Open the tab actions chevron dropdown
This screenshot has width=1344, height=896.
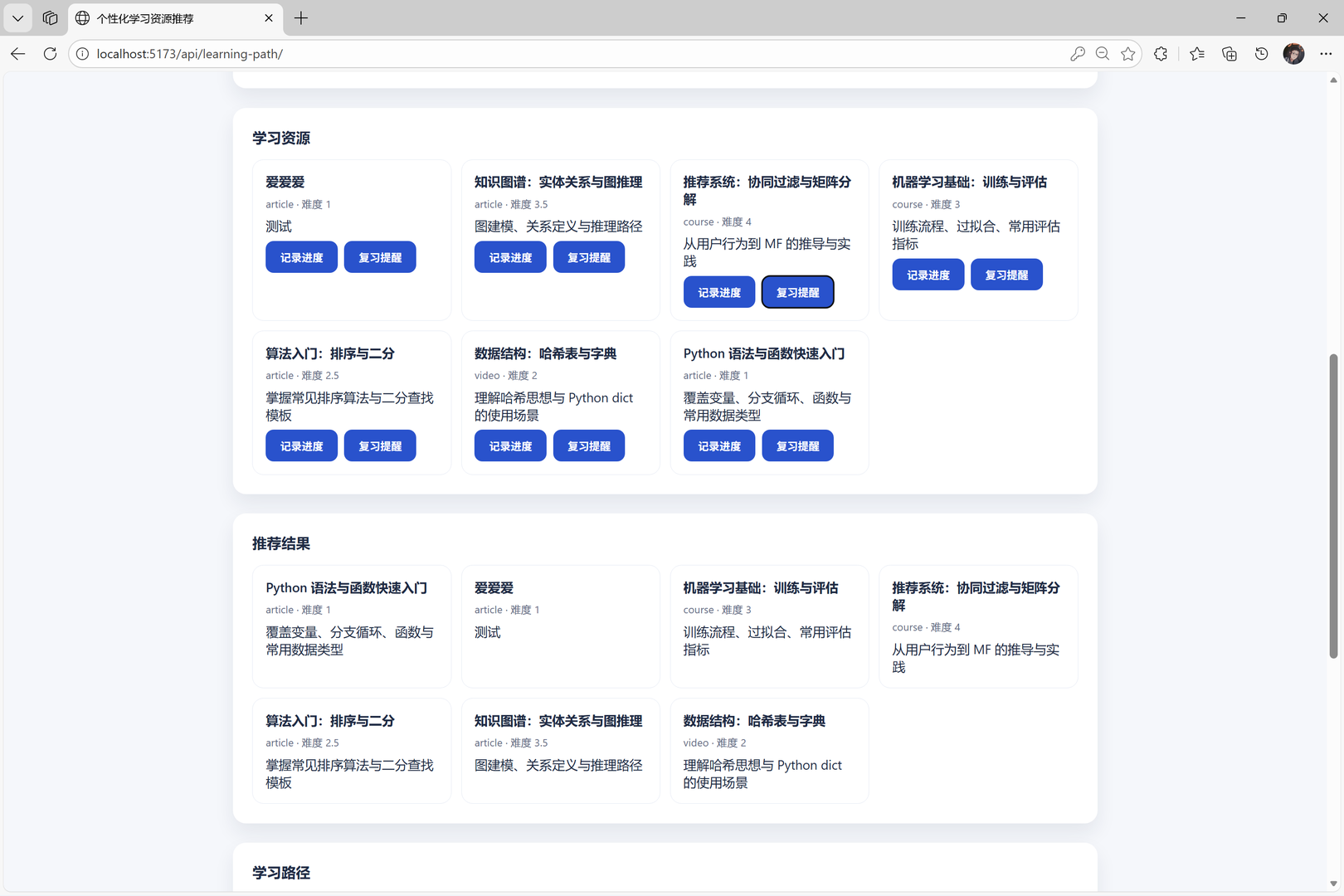(x=17, y=17)
